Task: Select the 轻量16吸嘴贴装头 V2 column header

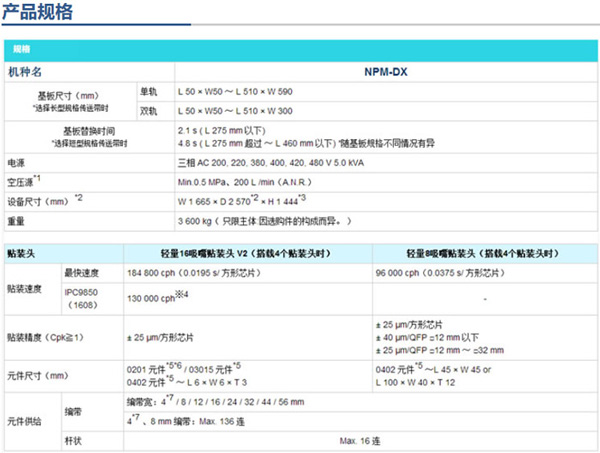Action: click(x=247, y=254)
